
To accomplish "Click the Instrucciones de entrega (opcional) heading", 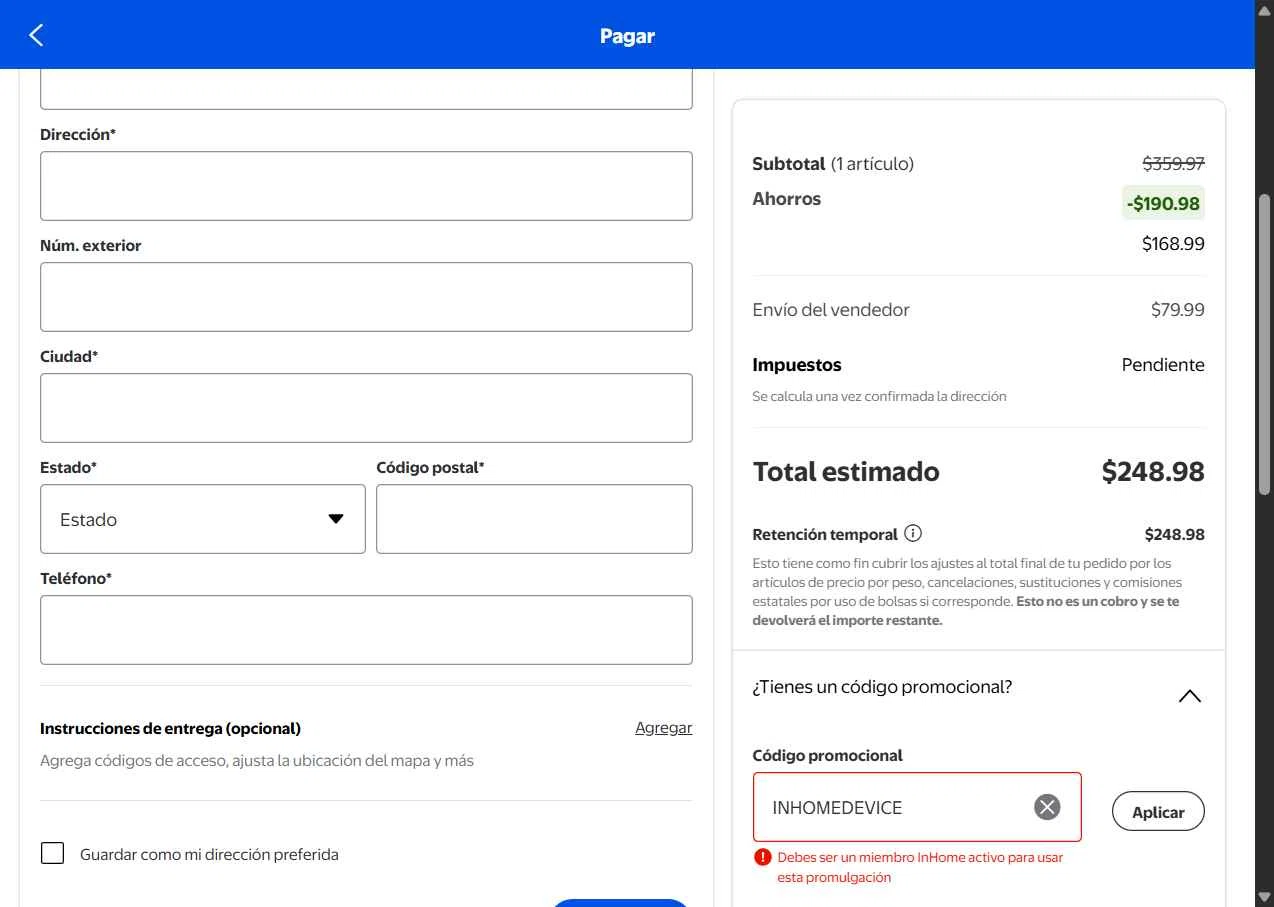I will click(170, 728).
